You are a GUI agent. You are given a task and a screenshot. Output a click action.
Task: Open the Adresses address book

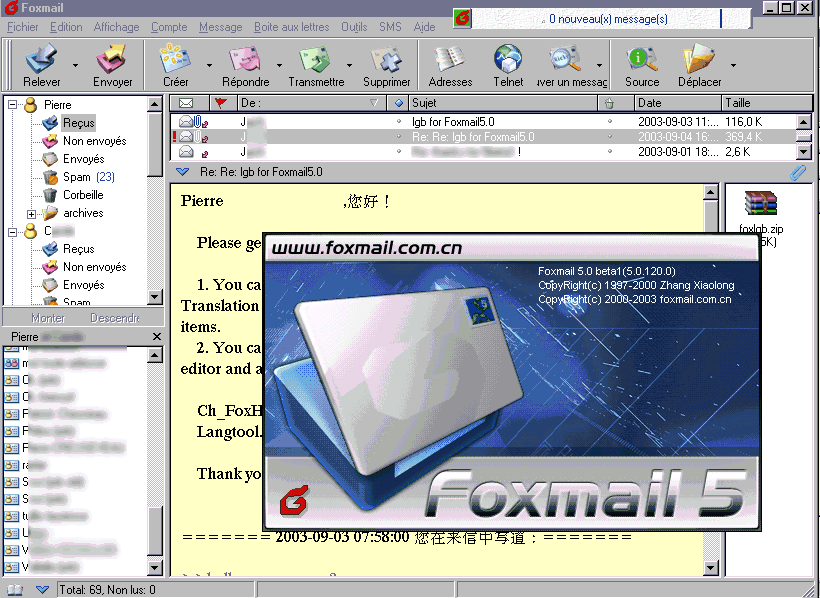pos(450,59)
